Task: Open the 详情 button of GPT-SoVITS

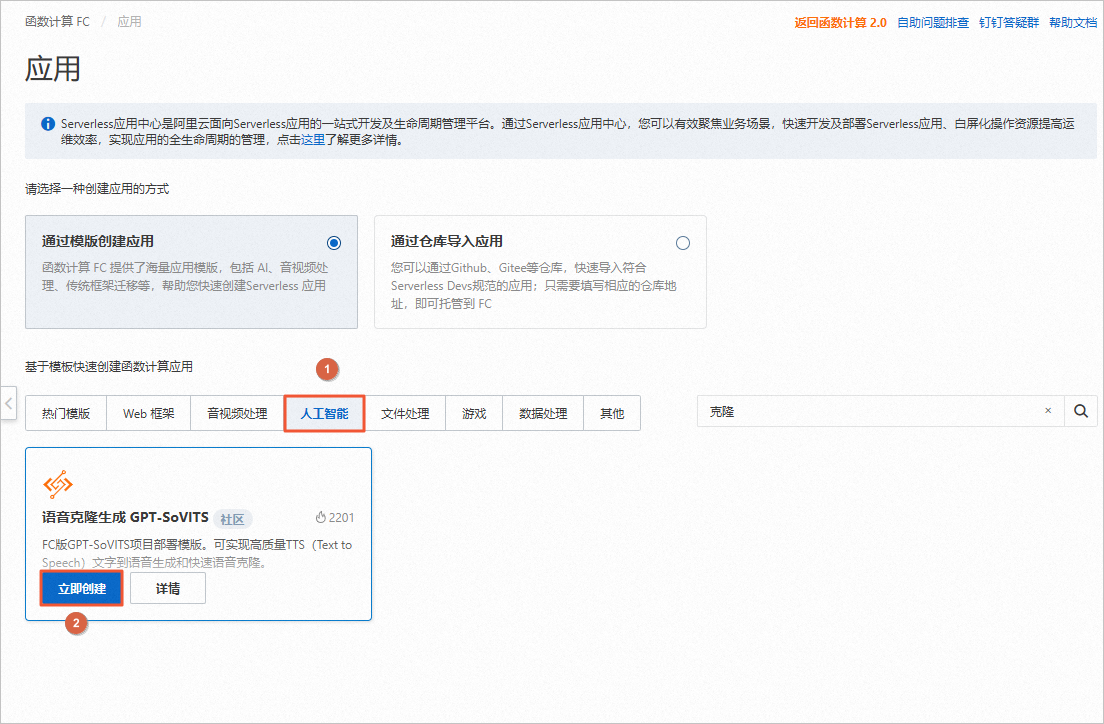Action: point(168,589)
